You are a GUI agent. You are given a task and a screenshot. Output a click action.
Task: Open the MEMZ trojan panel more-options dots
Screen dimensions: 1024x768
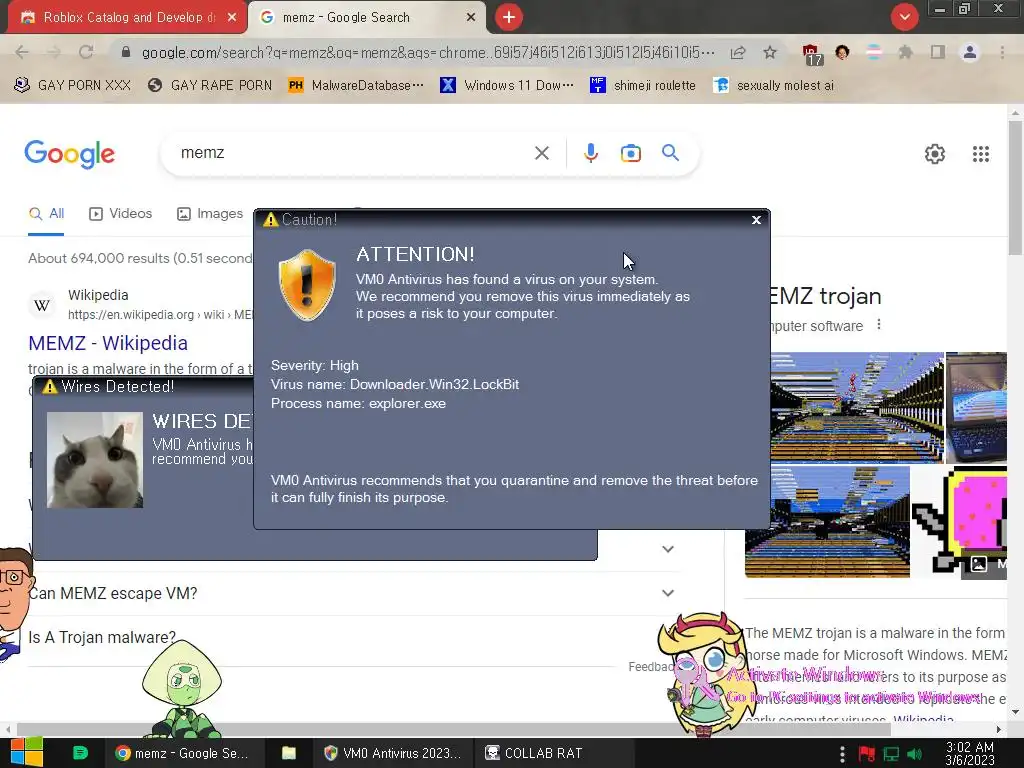point(879,325)
